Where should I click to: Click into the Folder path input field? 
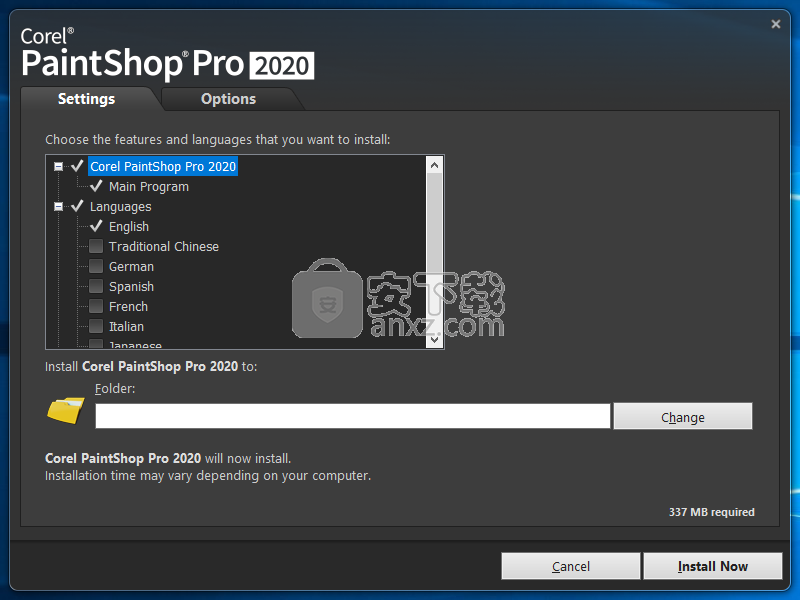353,416
